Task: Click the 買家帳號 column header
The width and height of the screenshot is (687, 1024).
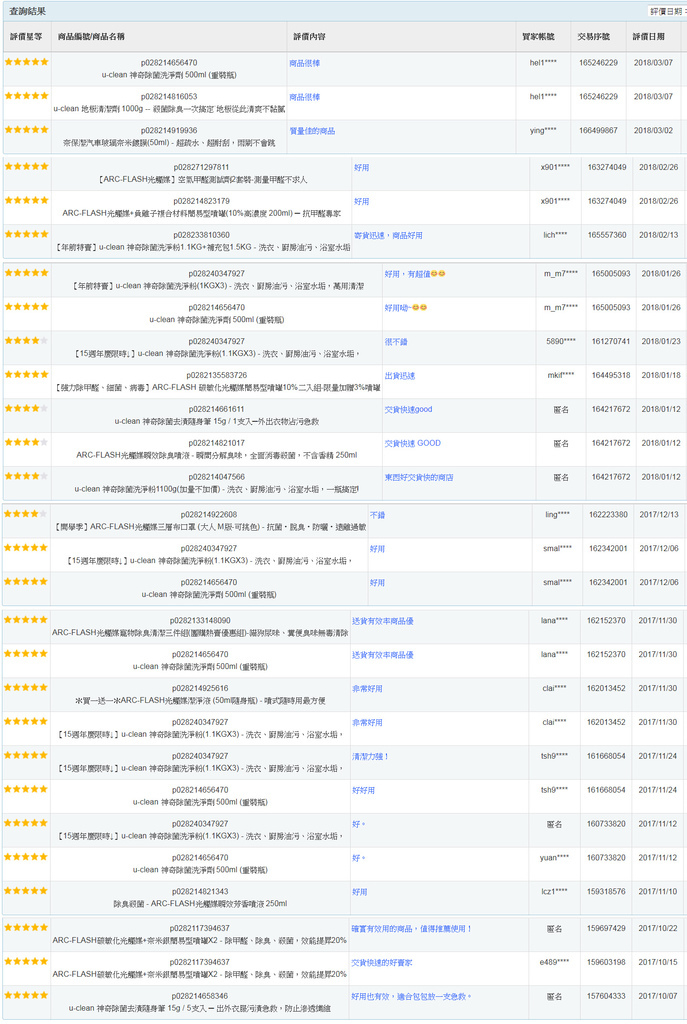Action: tap(538, 37)
